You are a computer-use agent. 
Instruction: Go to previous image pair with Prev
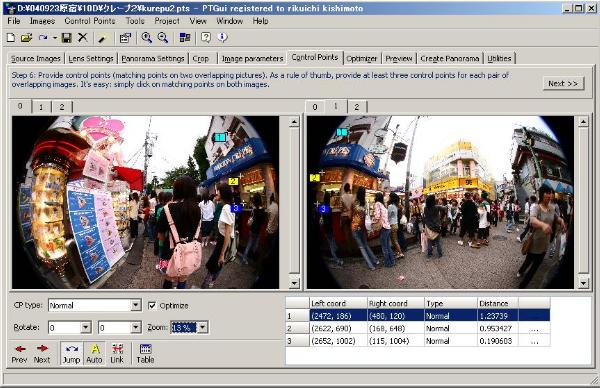pyautogui.click(x=20, y=354)
